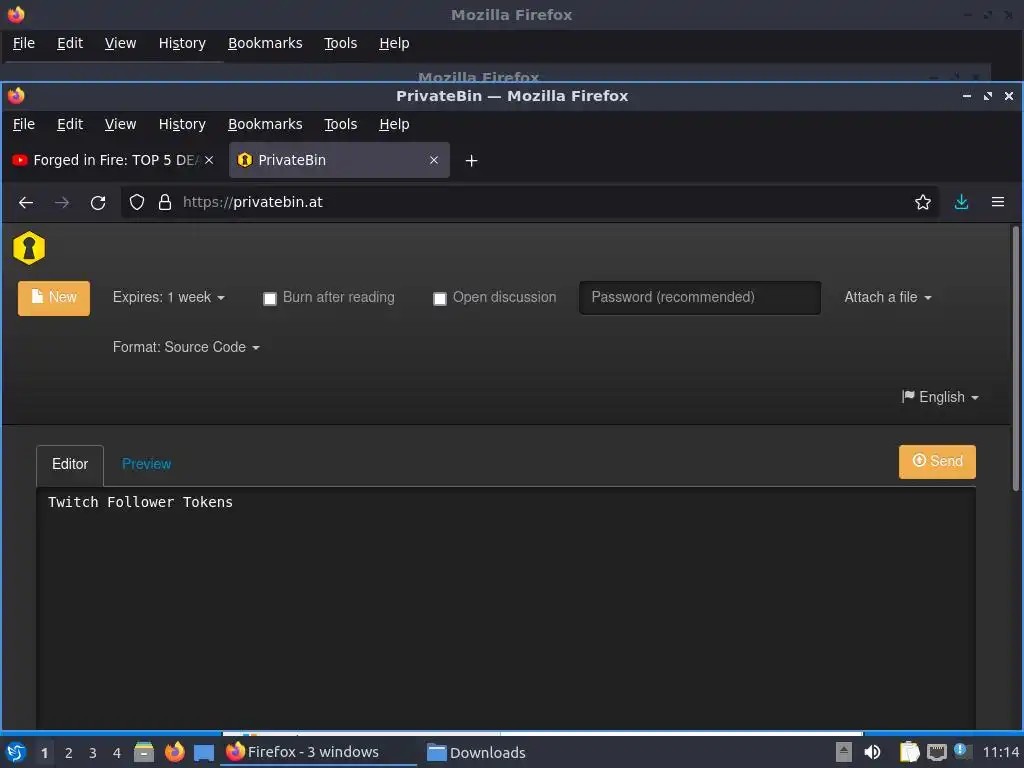The width and height of the screenshot is (1024, 768).
Task: Launch file manager from taskbar
Action: pyautogui.click(x=144, y=752)
